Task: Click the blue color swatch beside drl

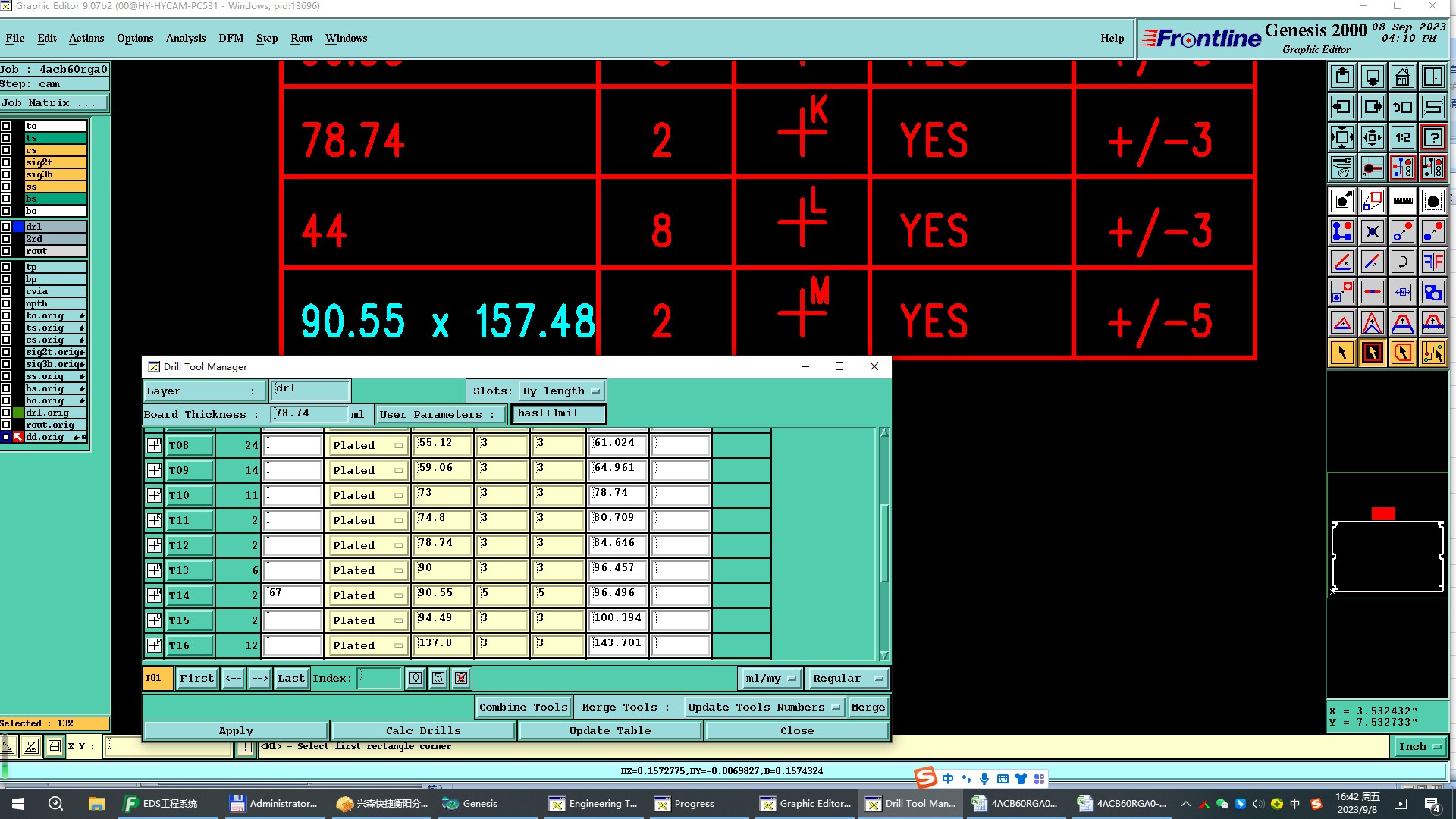Action: 18,227
